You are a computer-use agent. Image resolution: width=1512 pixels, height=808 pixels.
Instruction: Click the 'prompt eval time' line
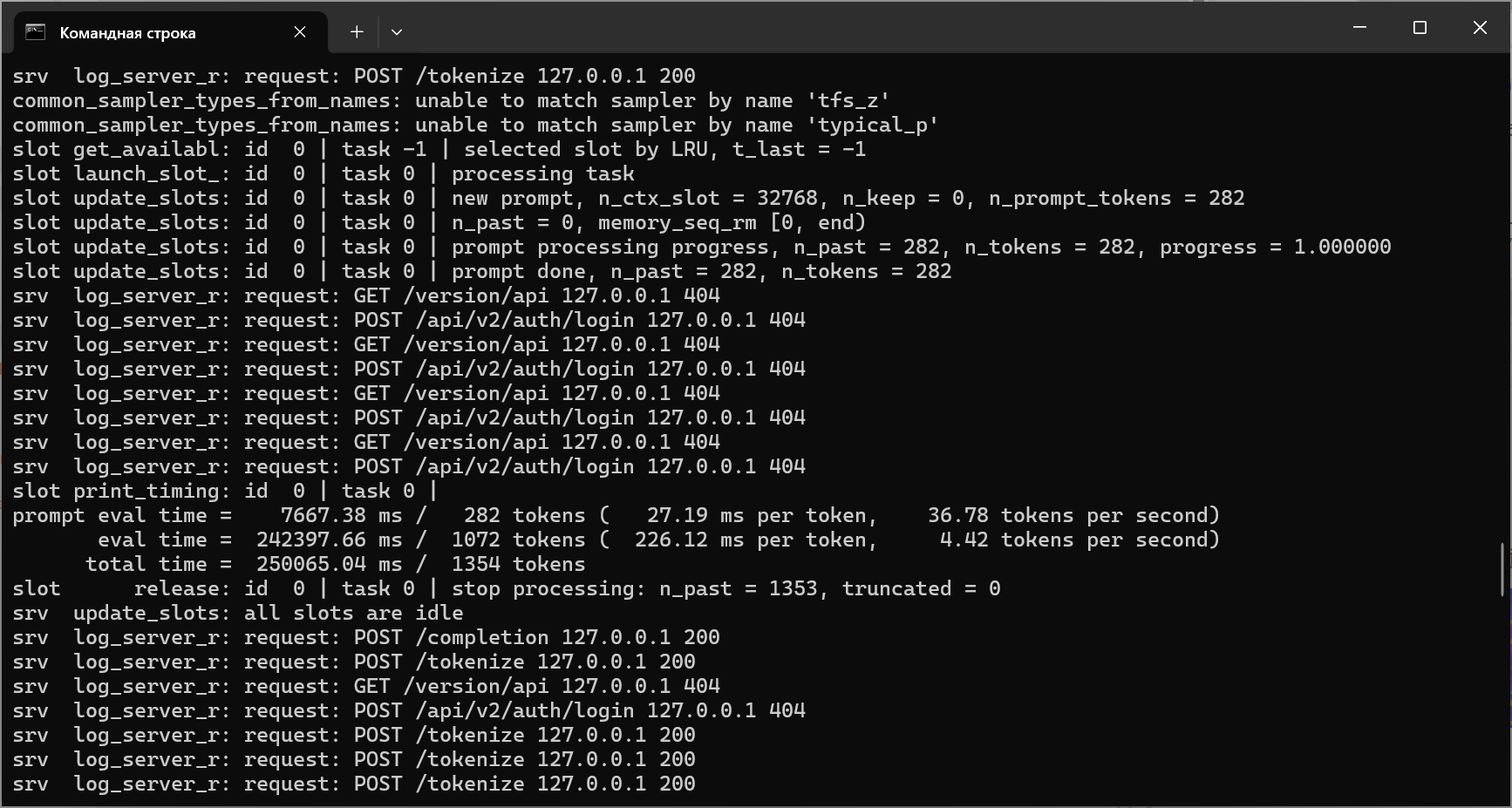pos(616,516)
